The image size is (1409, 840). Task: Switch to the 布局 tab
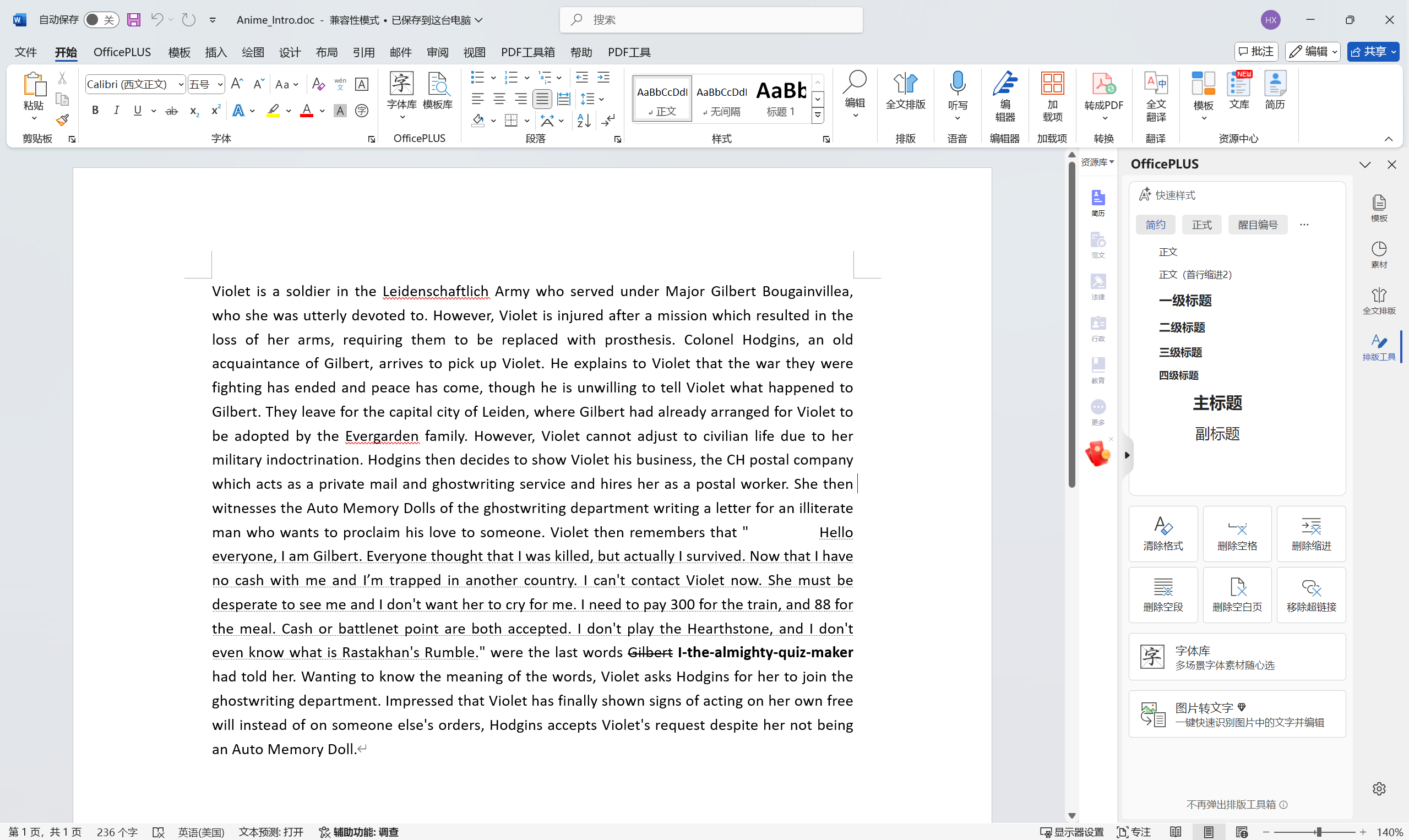327,52
